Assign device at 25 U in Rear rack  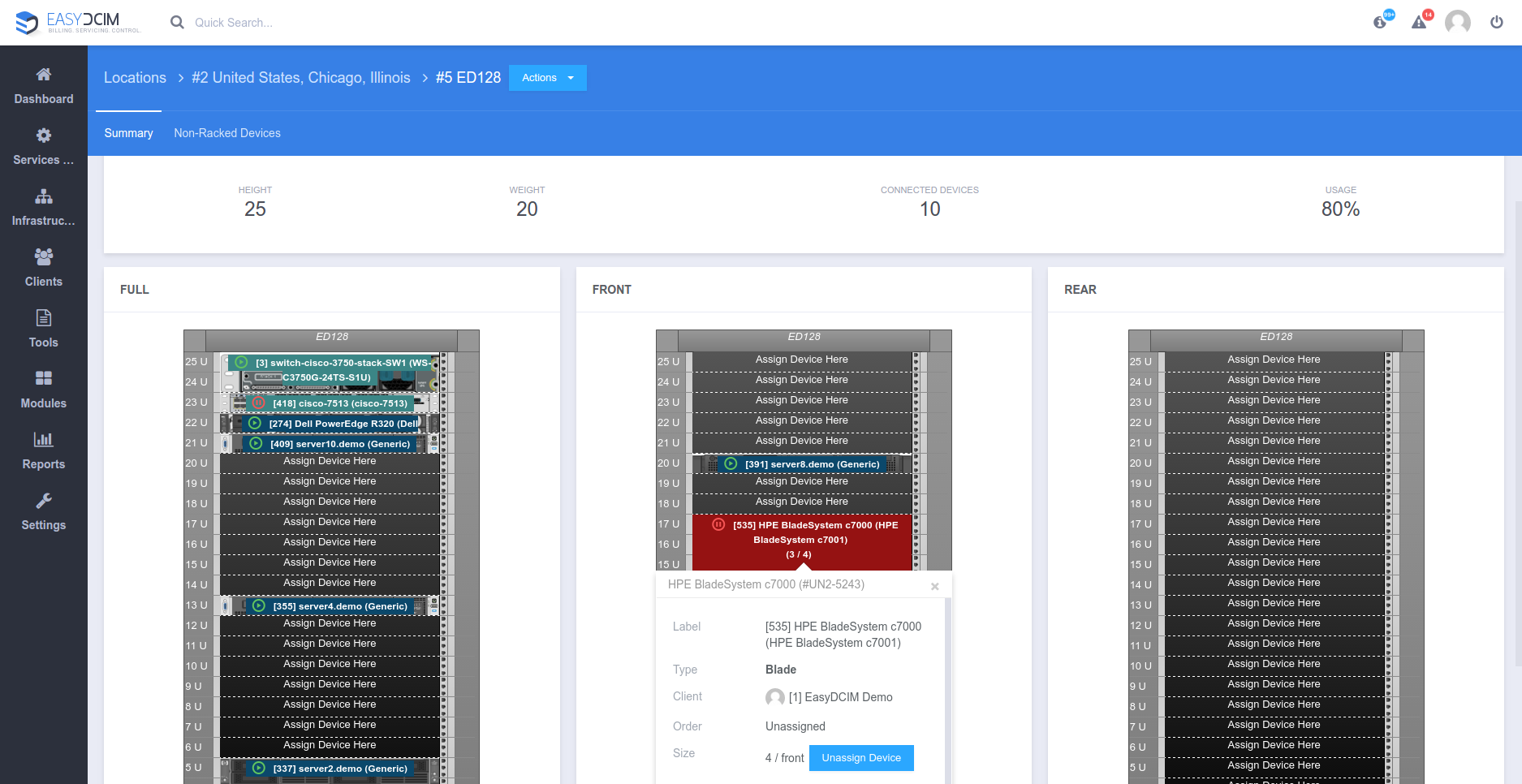1274,360
